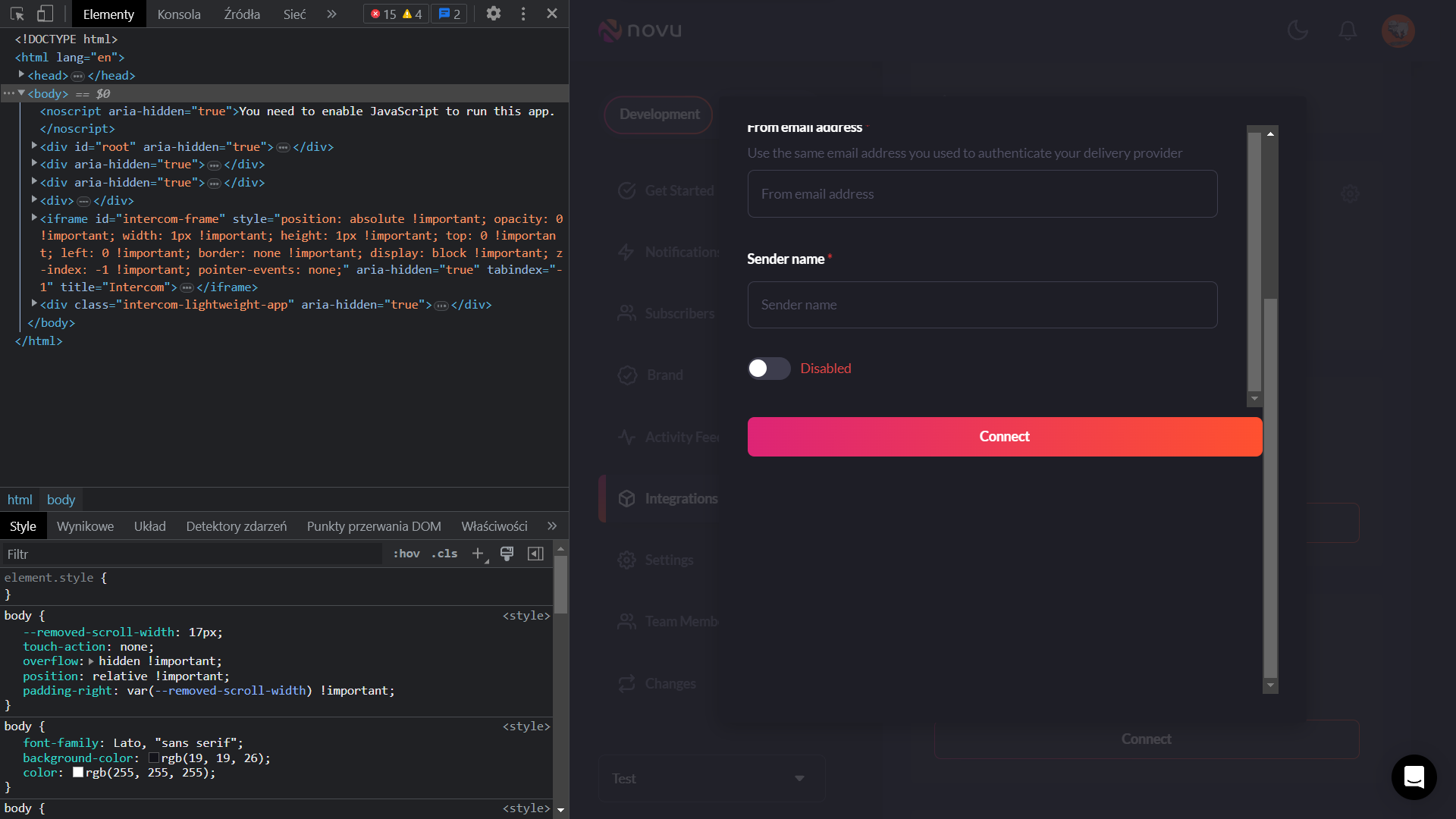Click the dark mode moon icon in Novu
The height and width of the screenshot is (819, 1456).
(x=1298, y=30)
